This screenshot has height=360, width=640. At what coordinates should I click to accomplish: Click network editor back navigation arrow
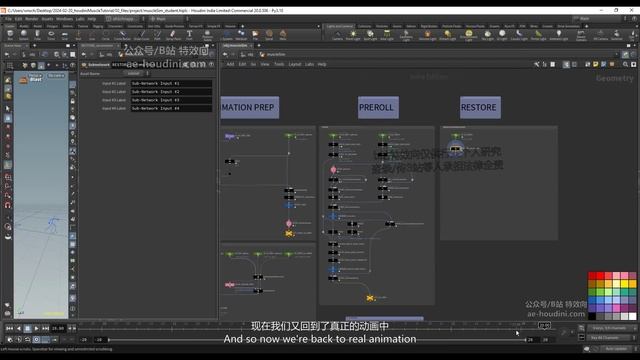pos(225,54)
